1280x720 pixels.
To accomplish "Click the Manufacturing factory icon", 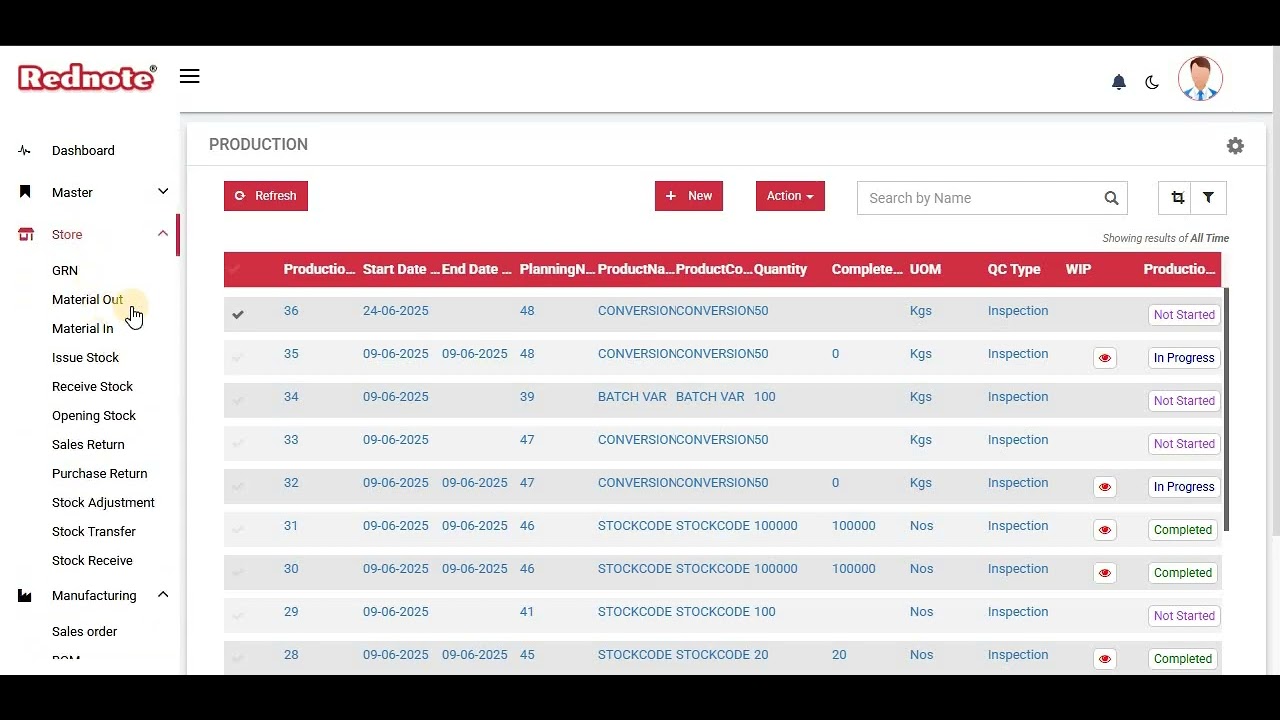I will click(x=25, y=596).
